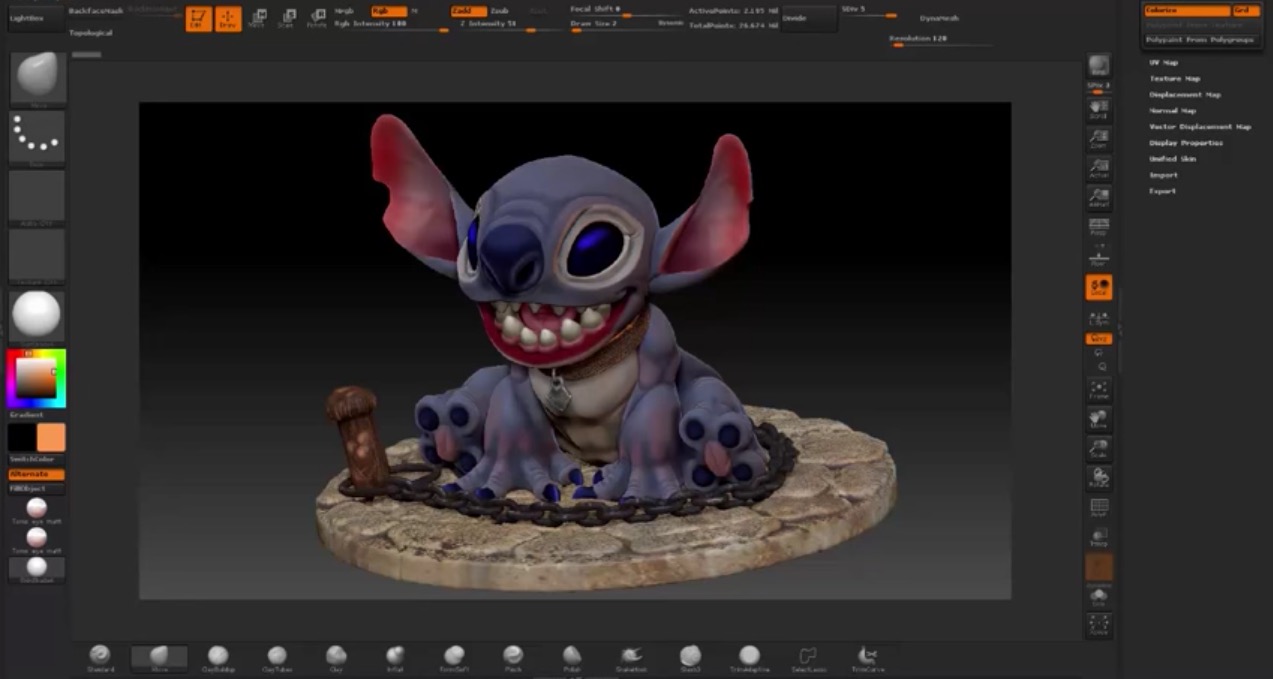Disable the Colorize polypaint toggle

pos(1188,10)
